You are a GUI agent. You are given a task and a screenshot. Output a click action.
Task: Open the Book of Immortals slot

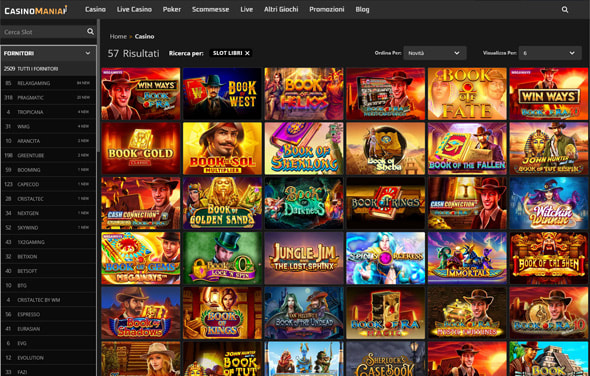467,258
